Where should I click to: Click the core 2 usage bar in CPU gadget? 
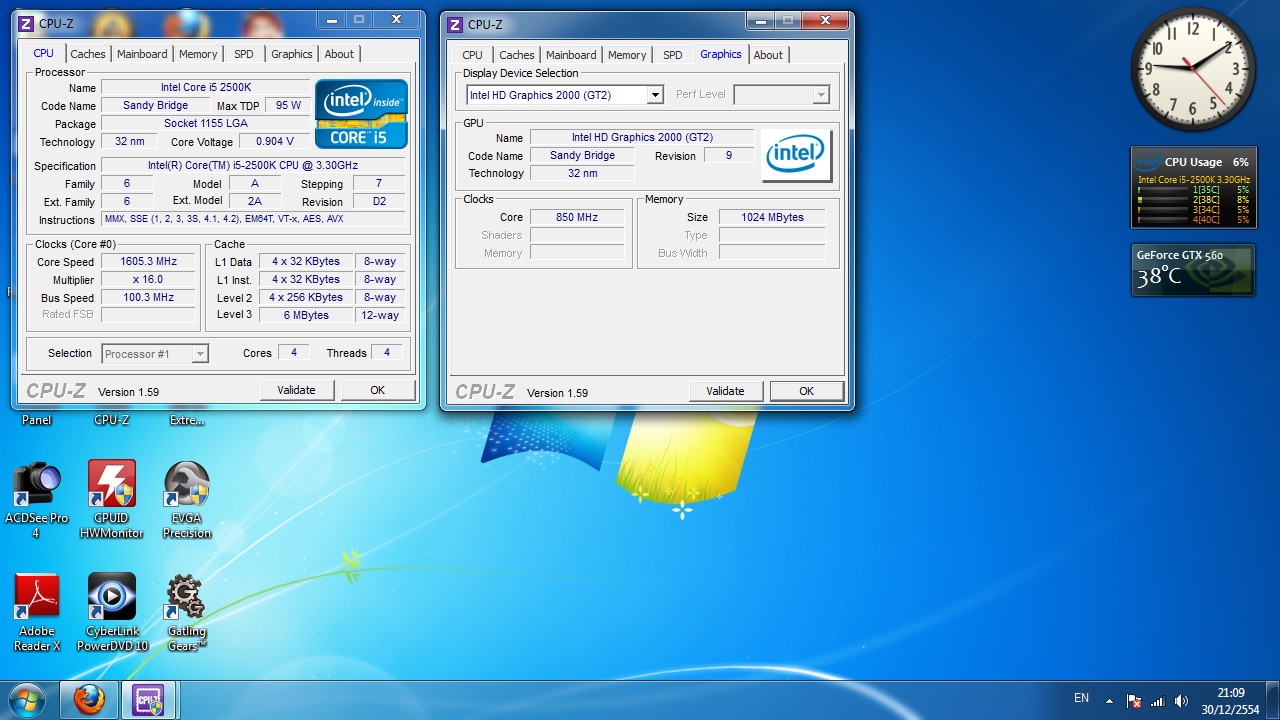pos(1162,199)
